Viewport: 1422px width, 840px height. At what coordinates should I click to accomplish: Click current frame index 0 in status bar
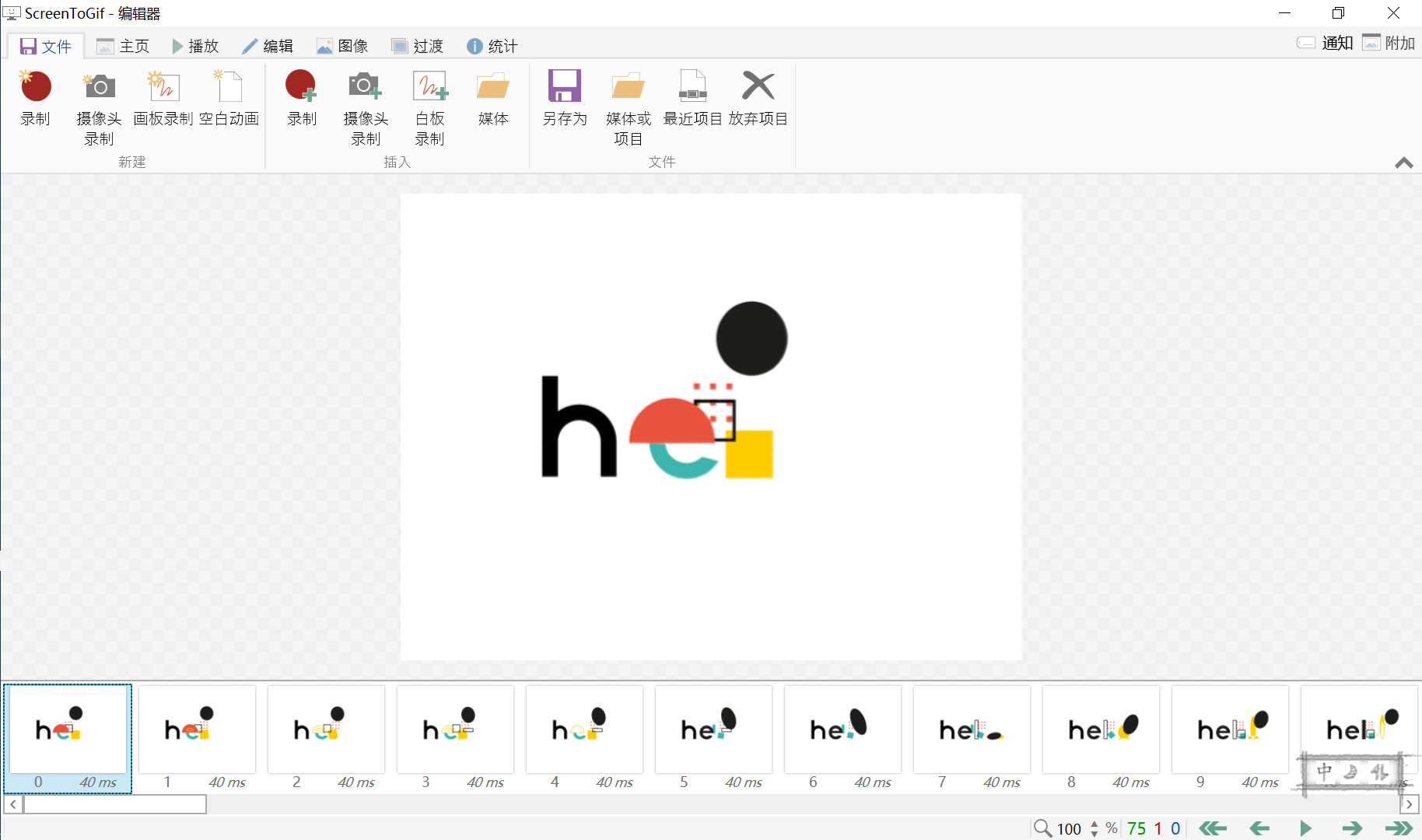point(1175,829)
